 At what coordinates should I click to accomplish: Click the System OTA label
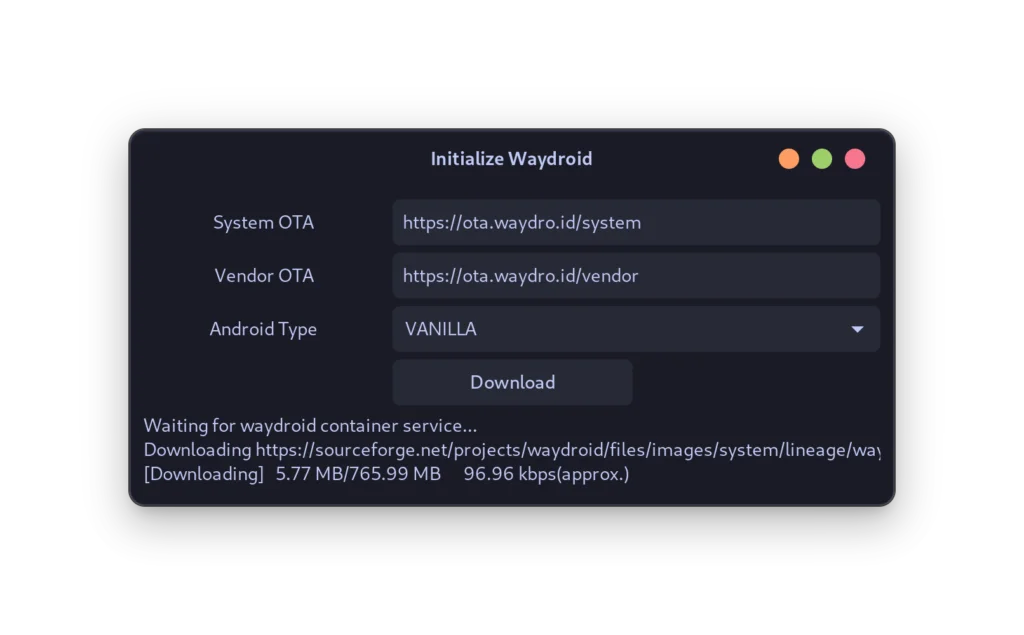pos(263,222)
